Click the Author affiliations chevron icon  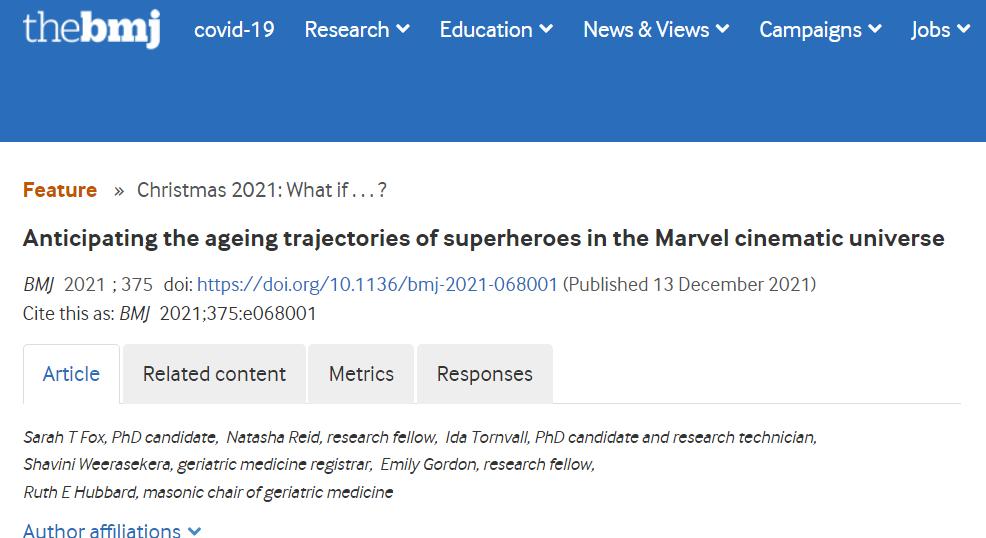[x=195, y=531]
